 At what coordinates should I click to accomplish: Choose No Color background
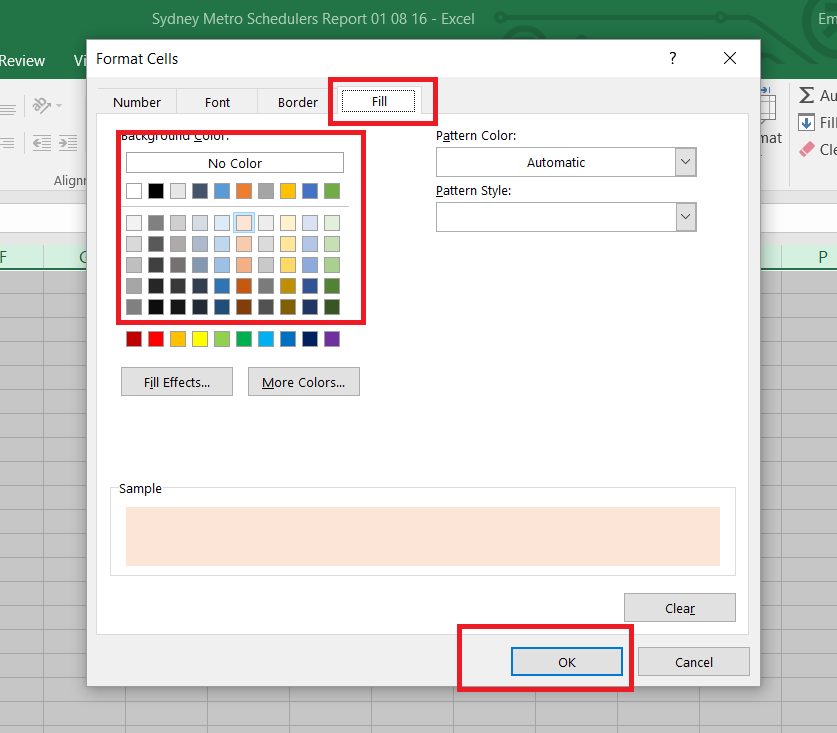tap(235, 163)
